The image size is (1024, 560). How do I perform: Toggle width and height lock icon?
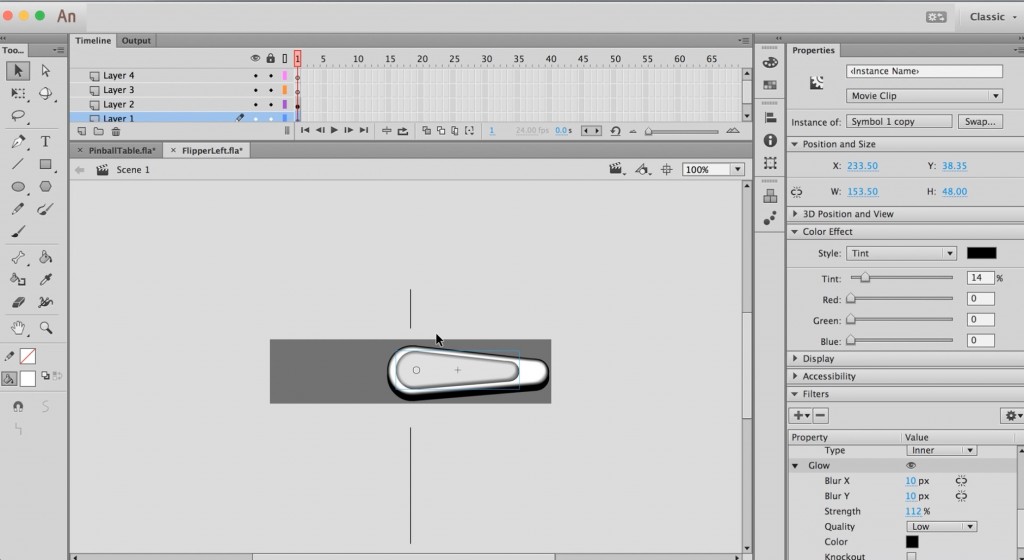tap(796, 192)
